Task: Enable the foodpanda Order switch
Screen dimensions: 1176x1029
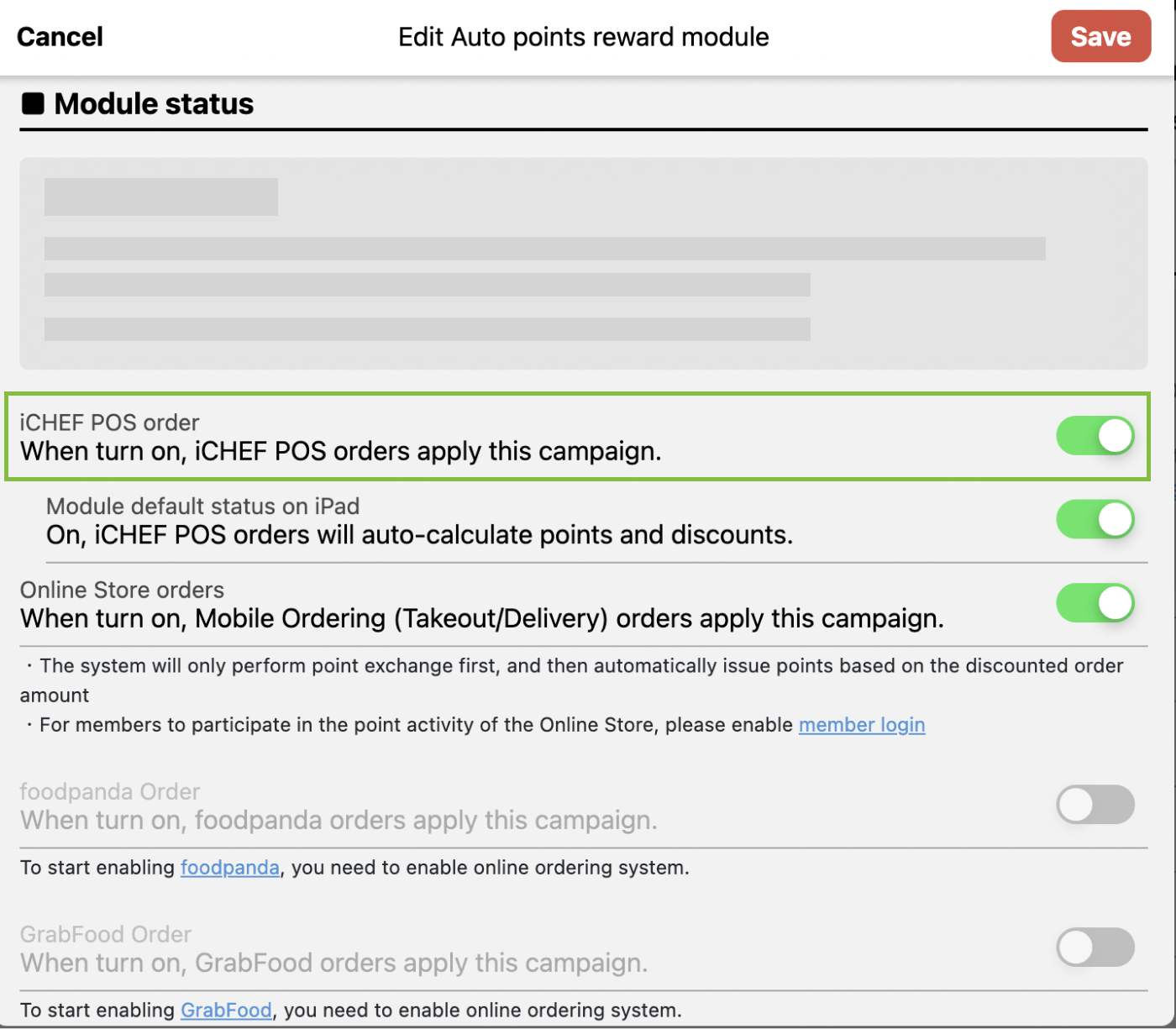Action: [x=1095, y=805]
